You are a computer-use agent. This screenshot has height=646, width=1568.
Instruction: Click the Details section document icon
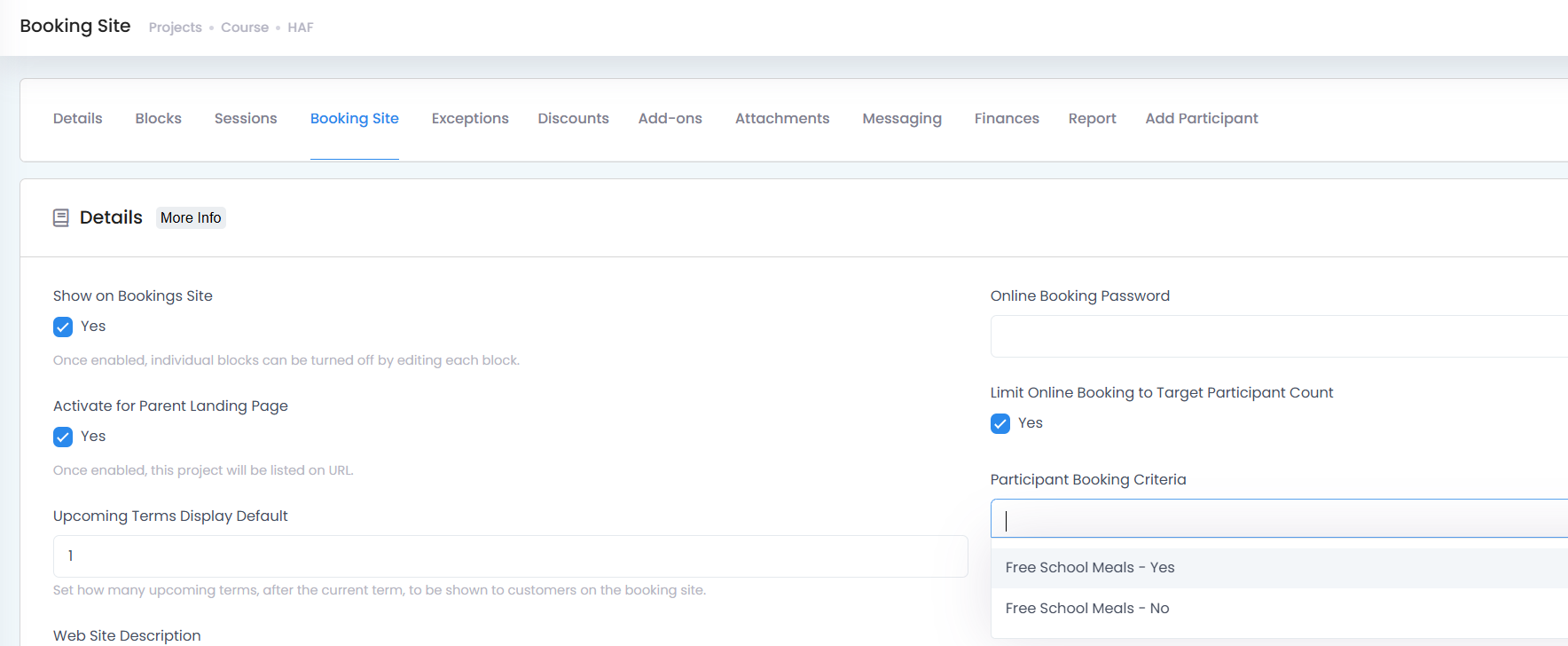point(61,217)
